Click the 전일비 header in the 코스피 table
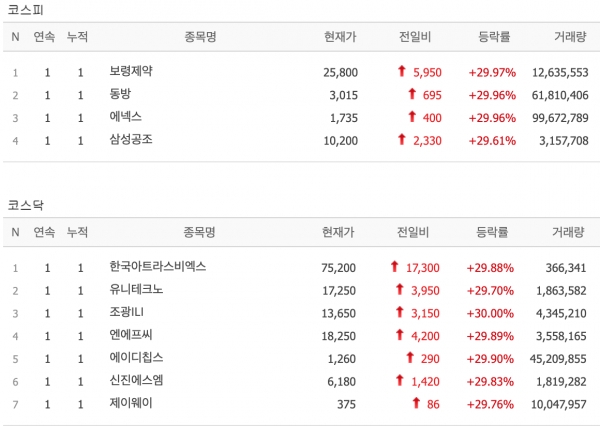Viewport: 600px width, 426px height. [415, 37]
